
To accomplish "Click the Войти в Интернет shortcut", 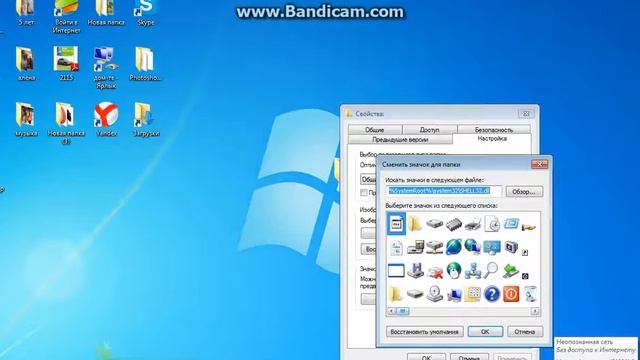I will pyautogui.click(x=66, y=17).
